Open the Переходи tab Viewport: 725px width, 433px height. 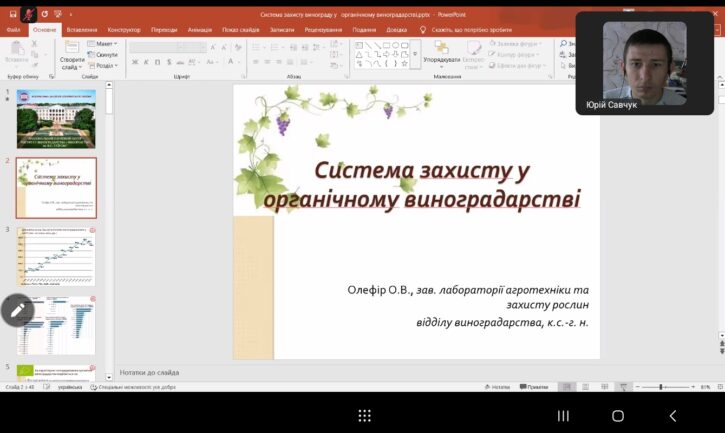tap(164, 30)
